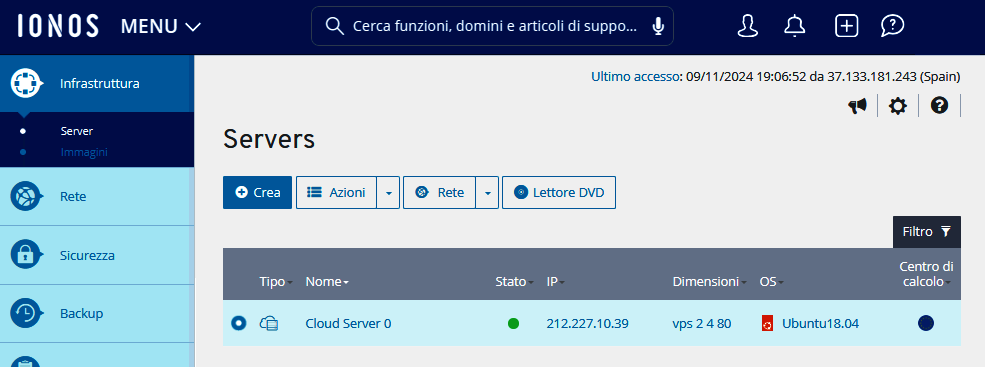
Task: Click the Azioni button
Action: (x=336, y=192)
